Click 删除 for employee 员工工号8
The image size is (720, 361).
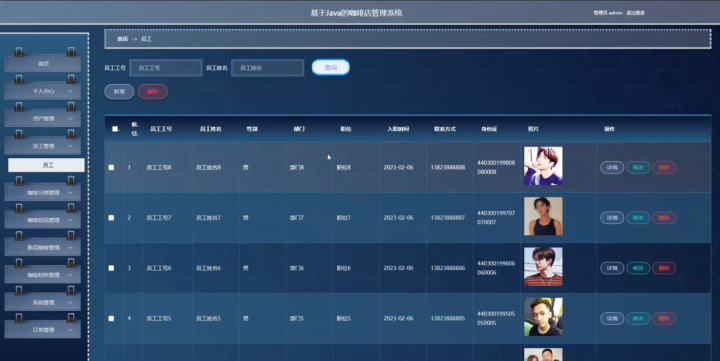point(664,168)
